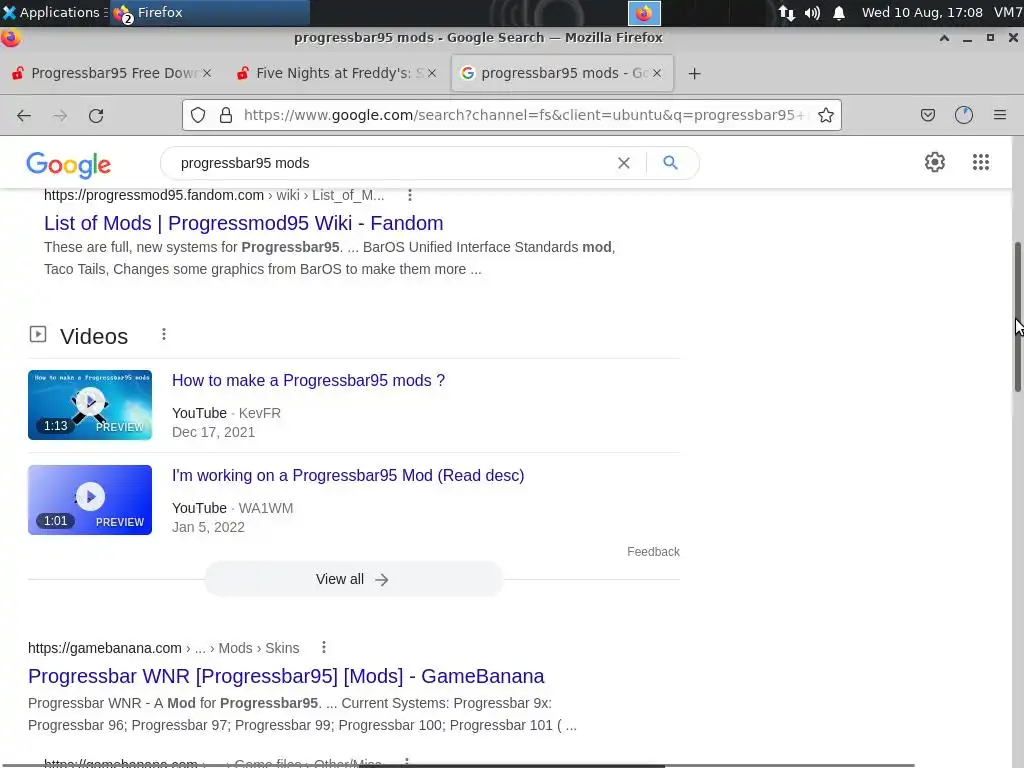
Task: Open tracking protection shield icon
Action: point(198,116)
